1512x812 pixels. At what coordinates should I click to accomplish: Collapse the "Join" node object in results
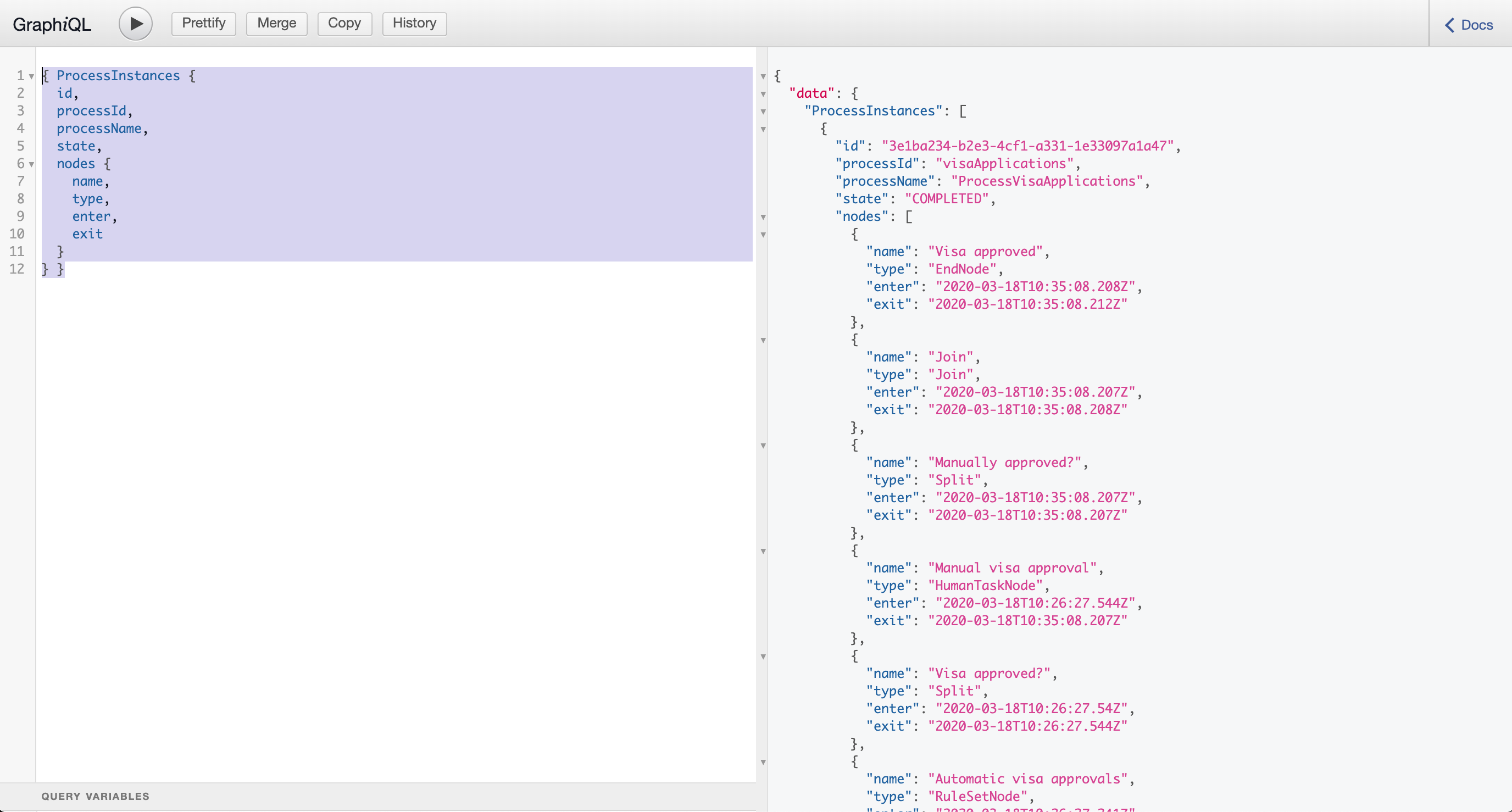[x=763, y=341]
